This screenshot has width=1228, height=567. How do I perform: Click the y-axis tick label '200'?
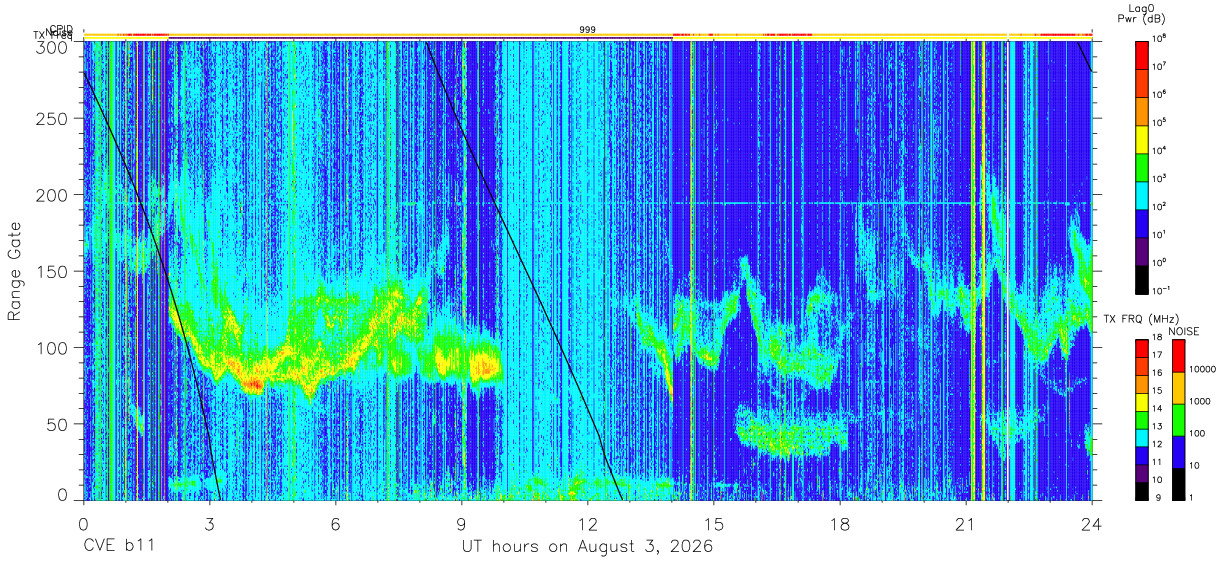tap(54, 195)
